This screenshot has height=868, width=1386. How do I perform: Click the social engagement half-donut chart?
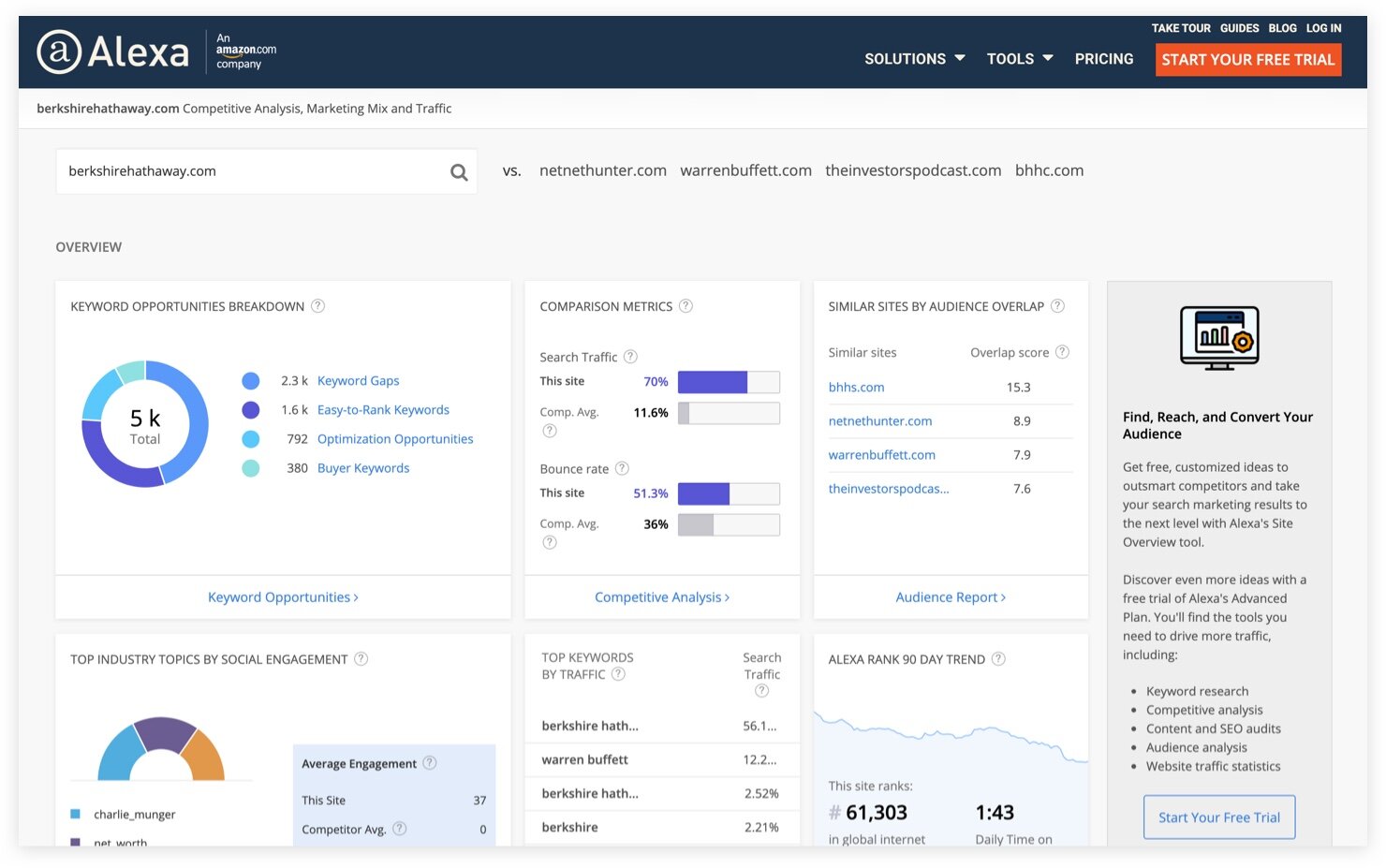pyautogui.click(x=161, y=749)
